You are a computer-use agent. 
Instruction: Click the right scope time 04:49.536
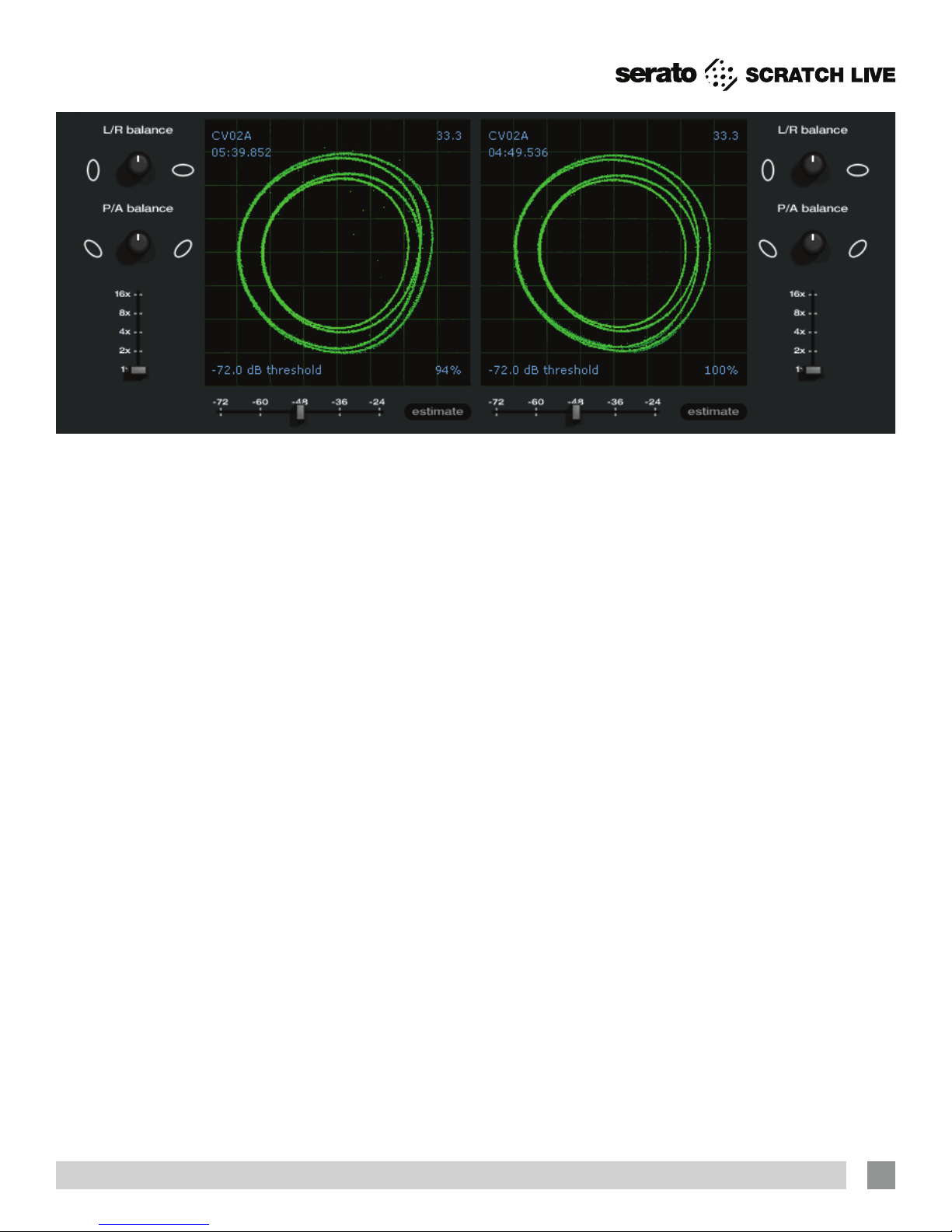[x=518, y=152]
